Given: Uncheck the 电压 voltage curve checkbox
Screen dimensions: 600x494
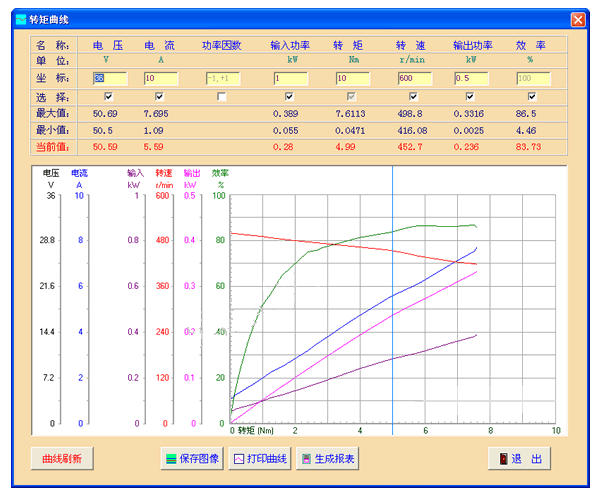Looking at the screenshot, I should (x=108, y=97).
